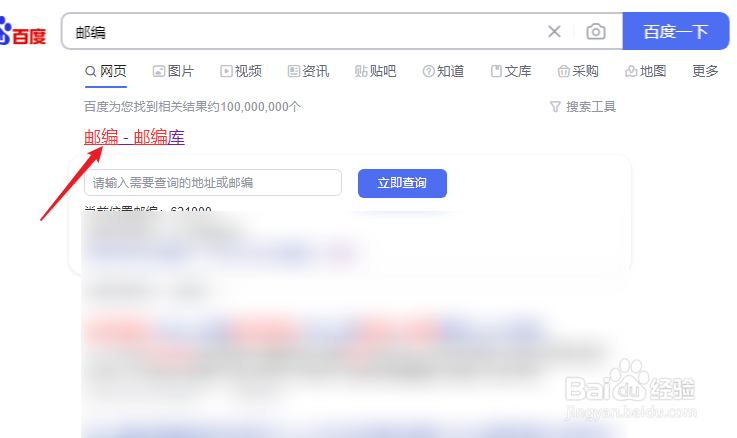Click the 立即查询 button

402,183
